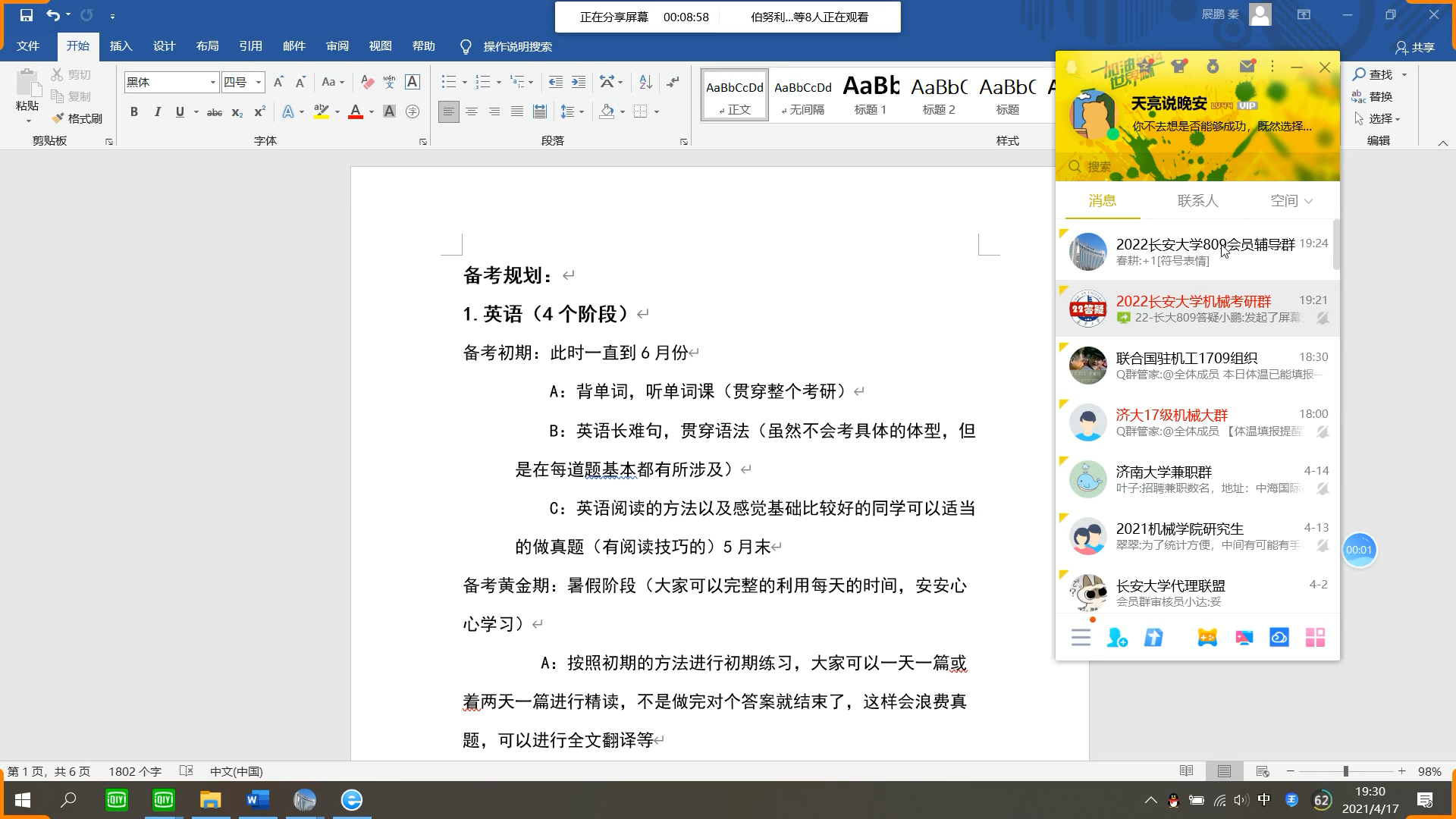Toggle left text alignment
Image resolution: width=1456 pixels, height=819 pixels.
click(x=449, y=112)
